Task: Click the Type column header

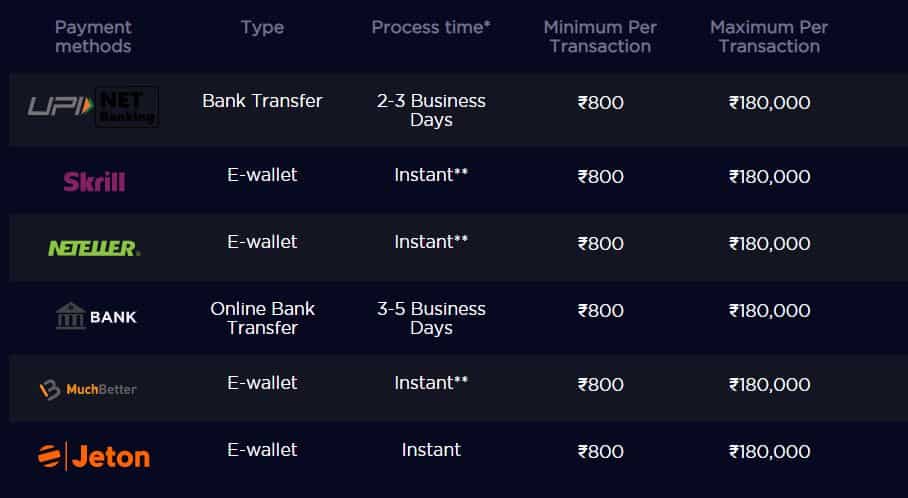Action: [x=262, y=28]
